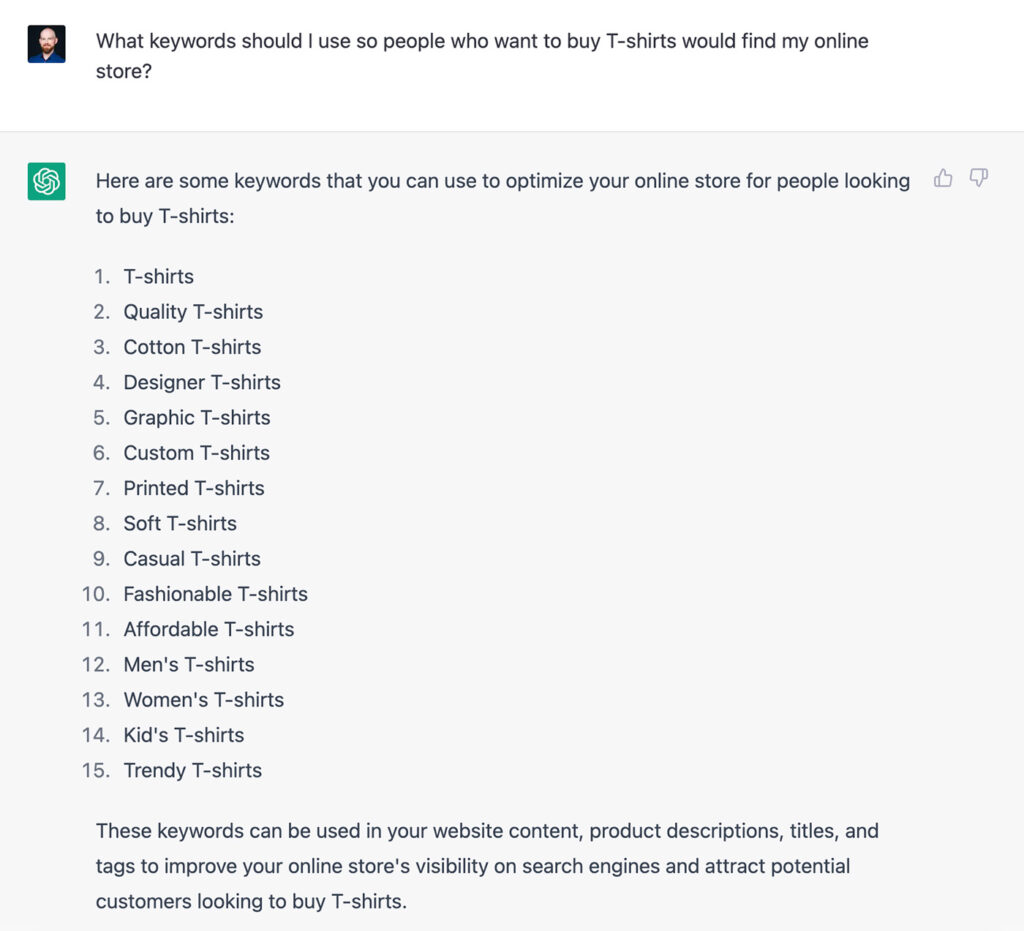Image resolution: width=1024 pixels, height=931 pixels.
Task: Click "Fashionable T-shirts" list item
Action: (x=216, y=593)
